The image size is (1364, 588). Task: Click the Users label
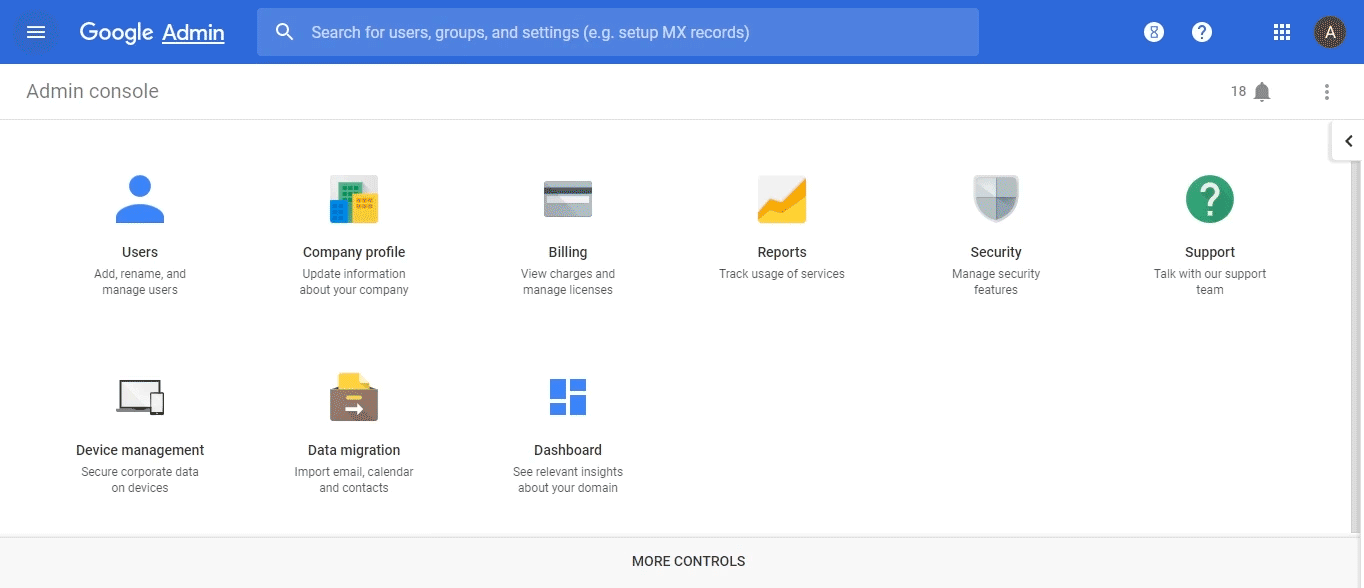point(140,252)
